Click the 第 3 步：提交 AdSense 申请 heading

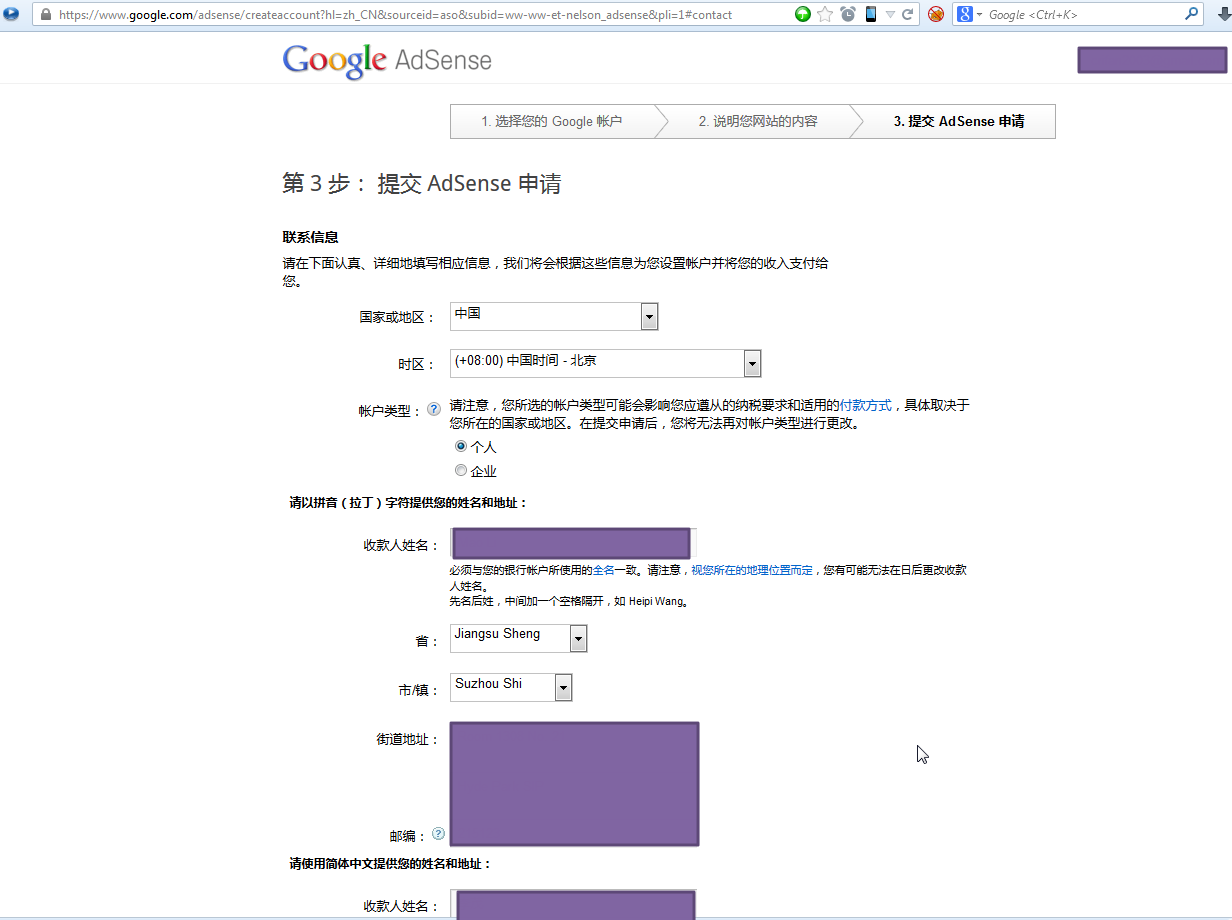click(x=421, y=183)
